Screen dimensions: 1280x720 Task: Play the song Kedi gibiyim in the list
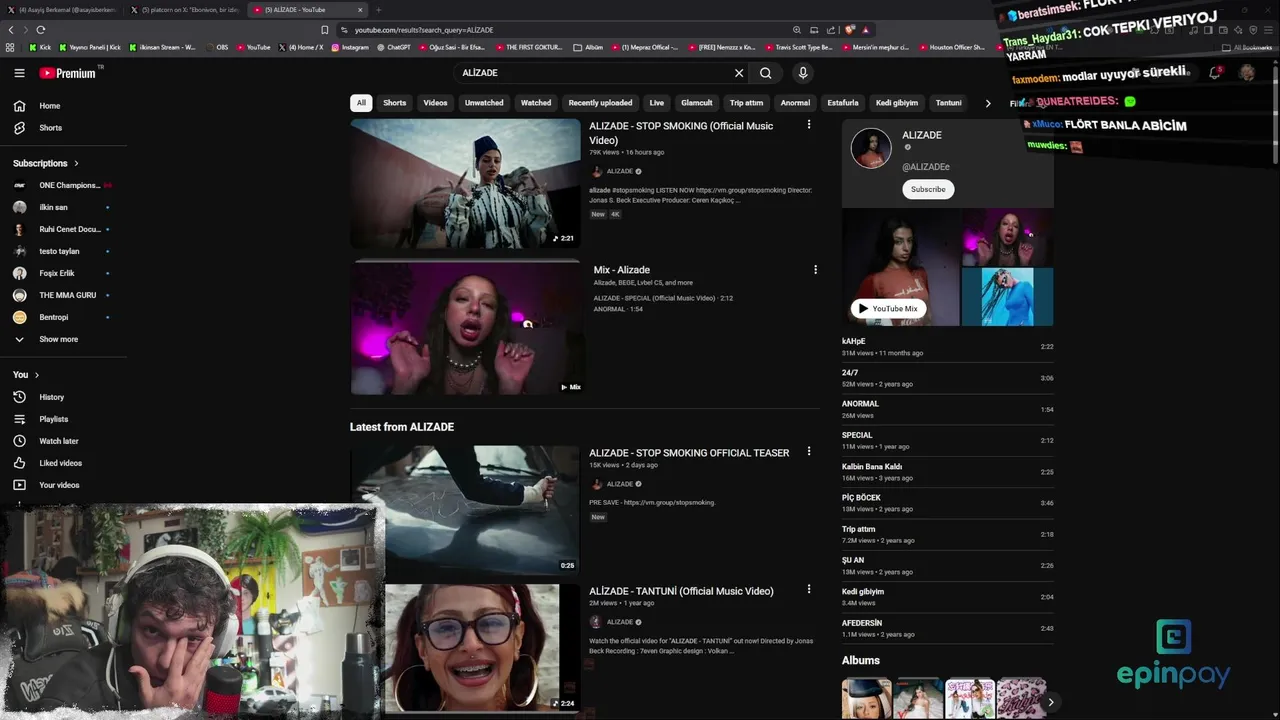(947, 597)
